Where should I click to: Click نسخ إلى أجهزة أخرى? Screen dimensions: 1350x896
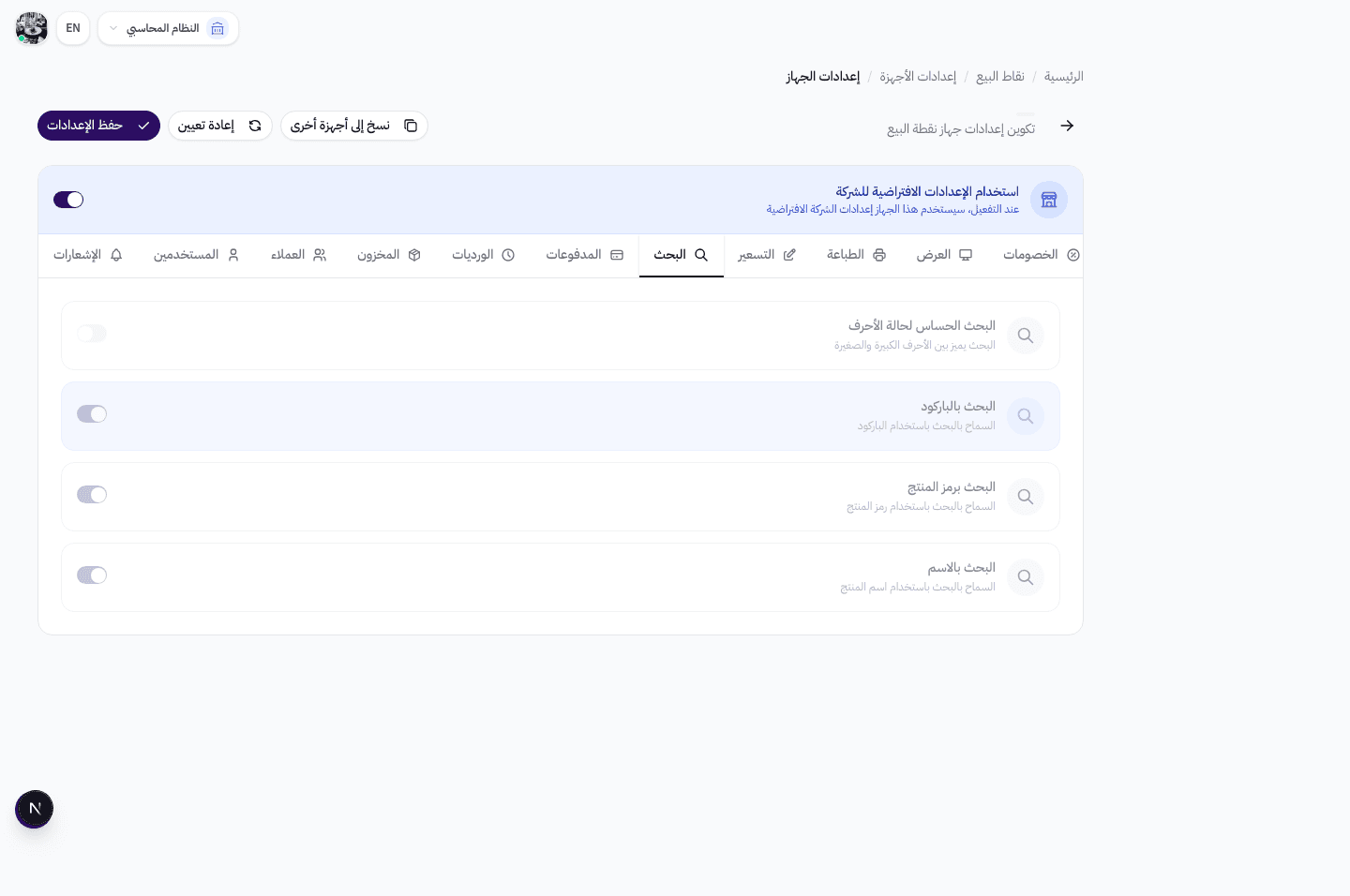tap(354, 125)
